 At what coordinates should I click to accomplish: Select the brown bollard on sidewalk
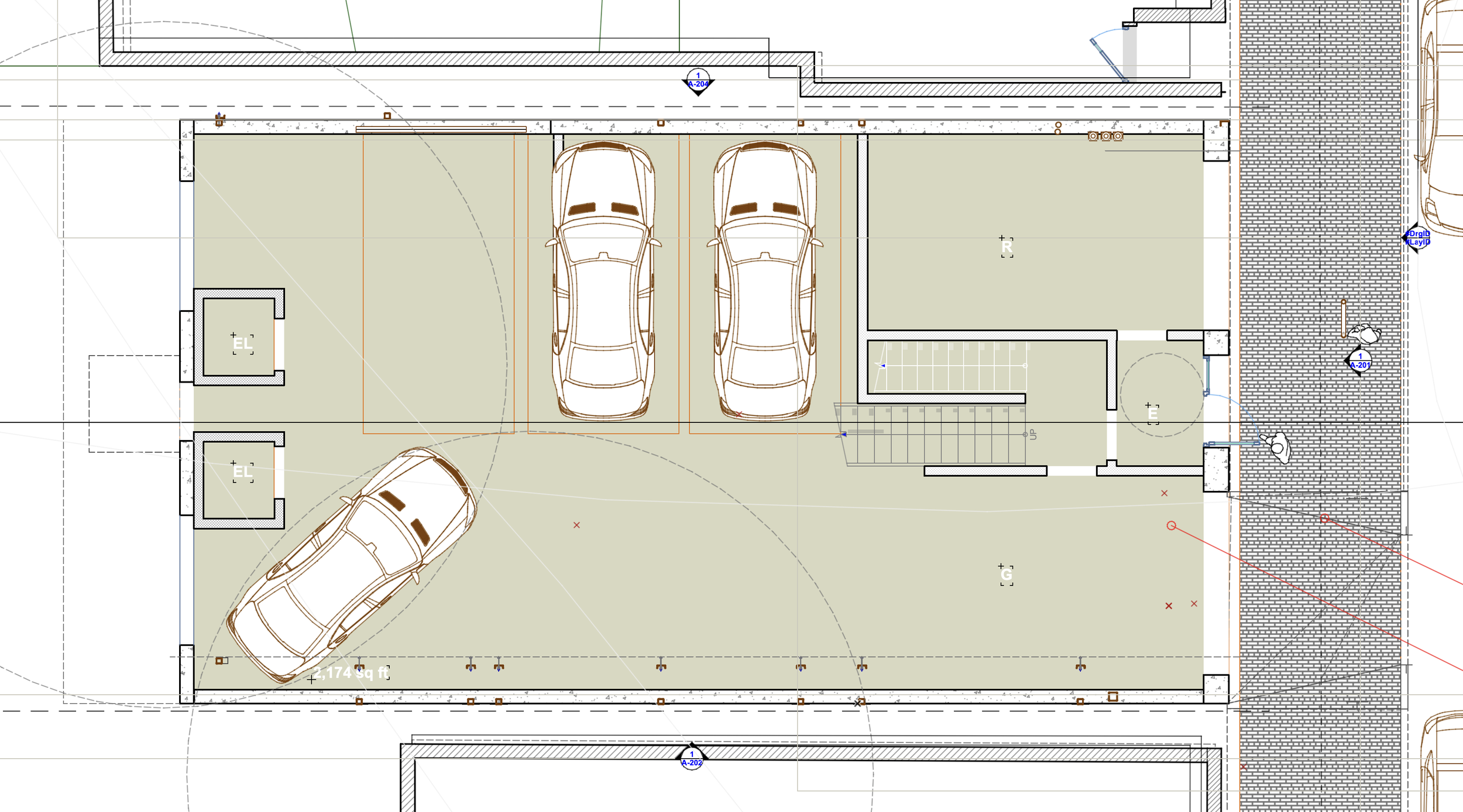(1344, 319)
